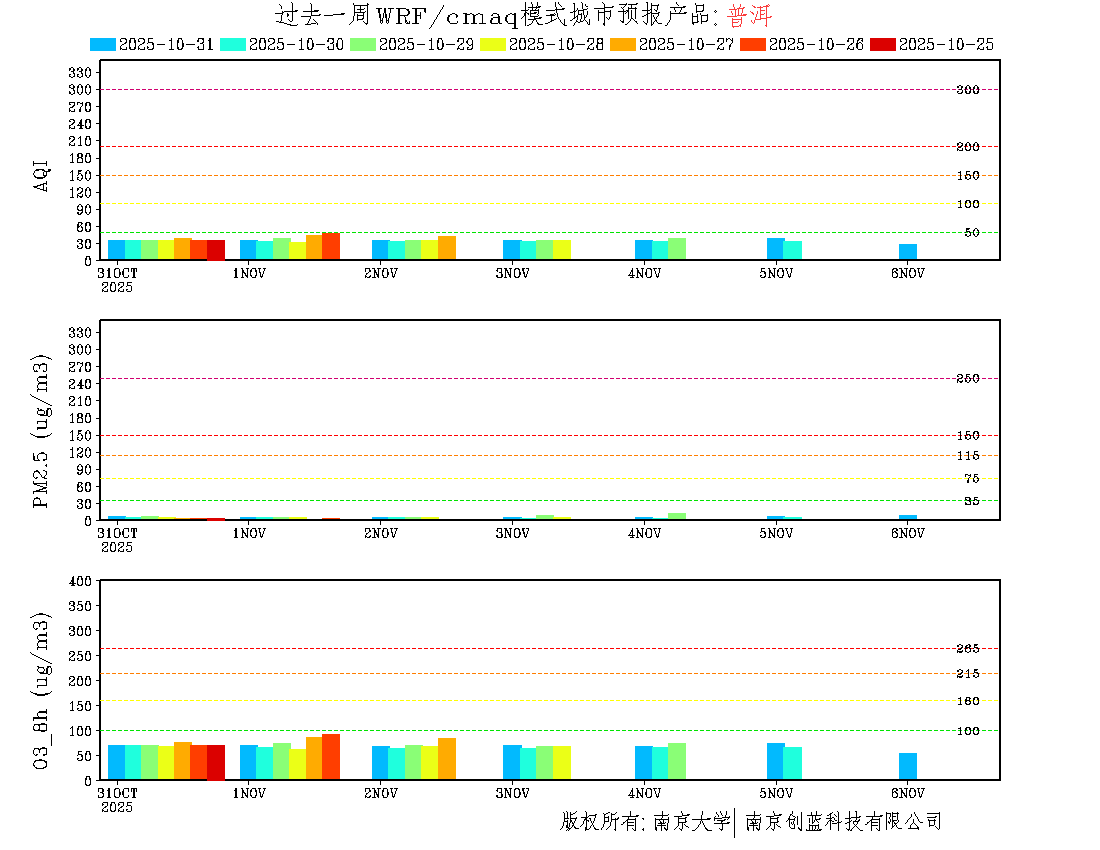Click the O3_8h (ug/m3) y-axis title
1100x850 pixels.
click(42, 690)
